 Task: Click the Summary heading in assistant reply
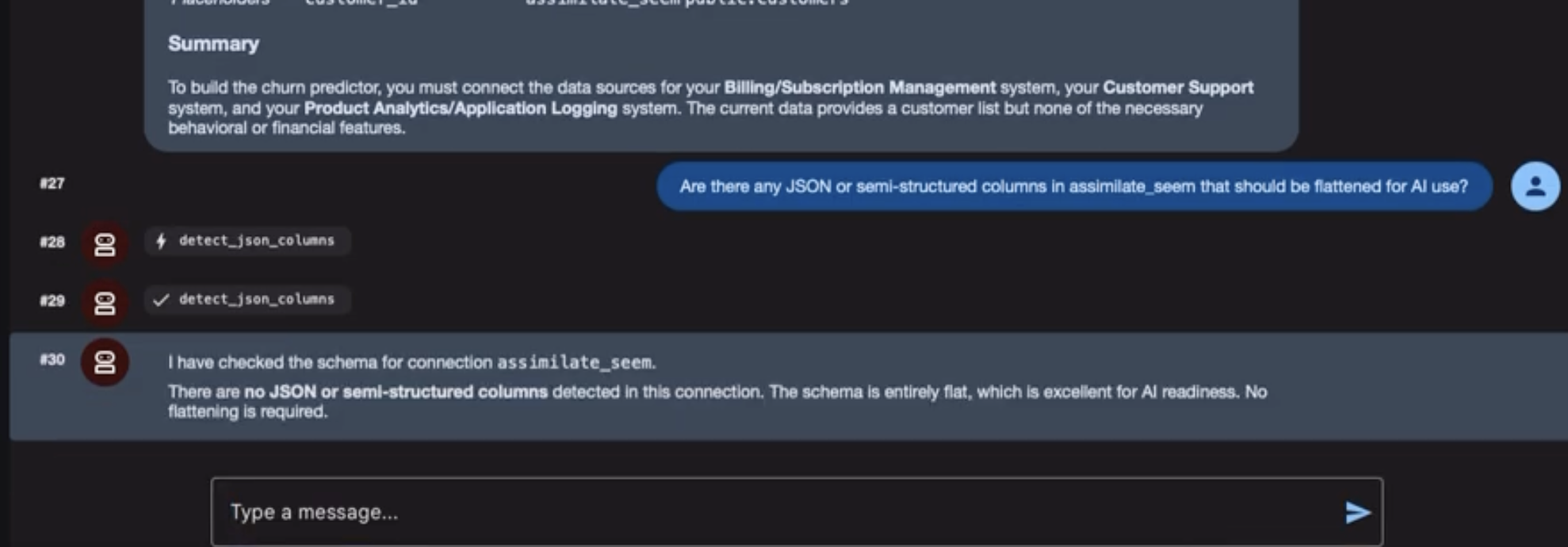click(213, 44)
